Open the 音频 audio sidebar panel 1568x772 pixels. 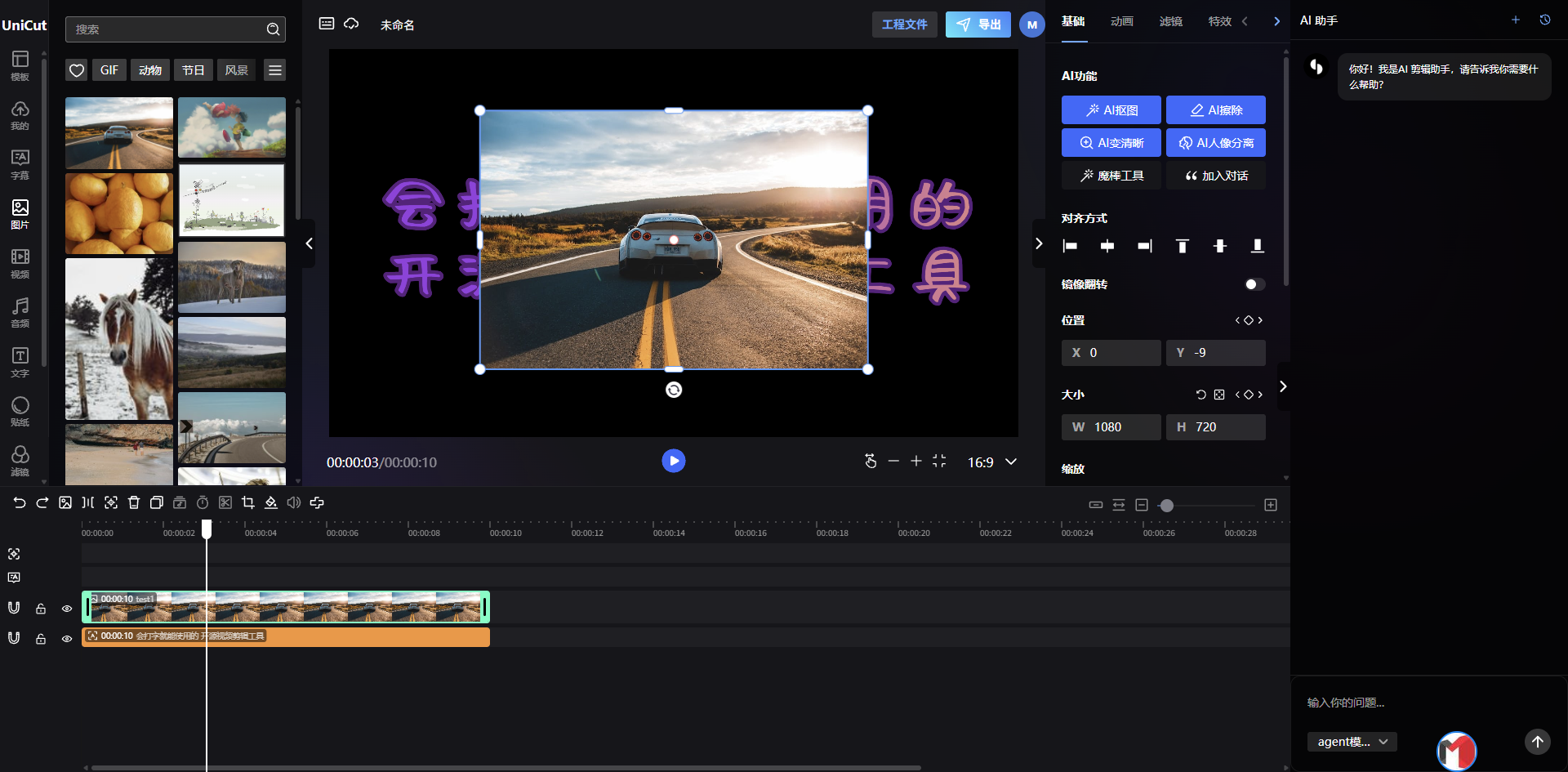point(20,313)
